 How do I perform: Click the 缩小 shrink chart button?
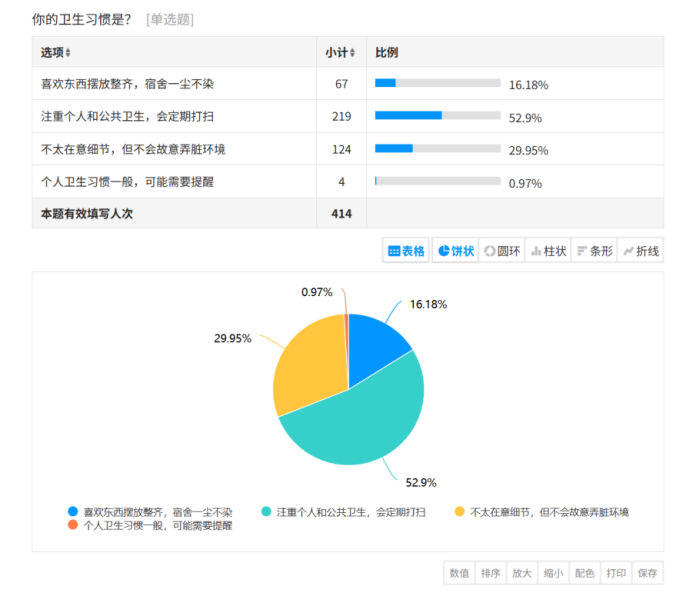[553, 573]
